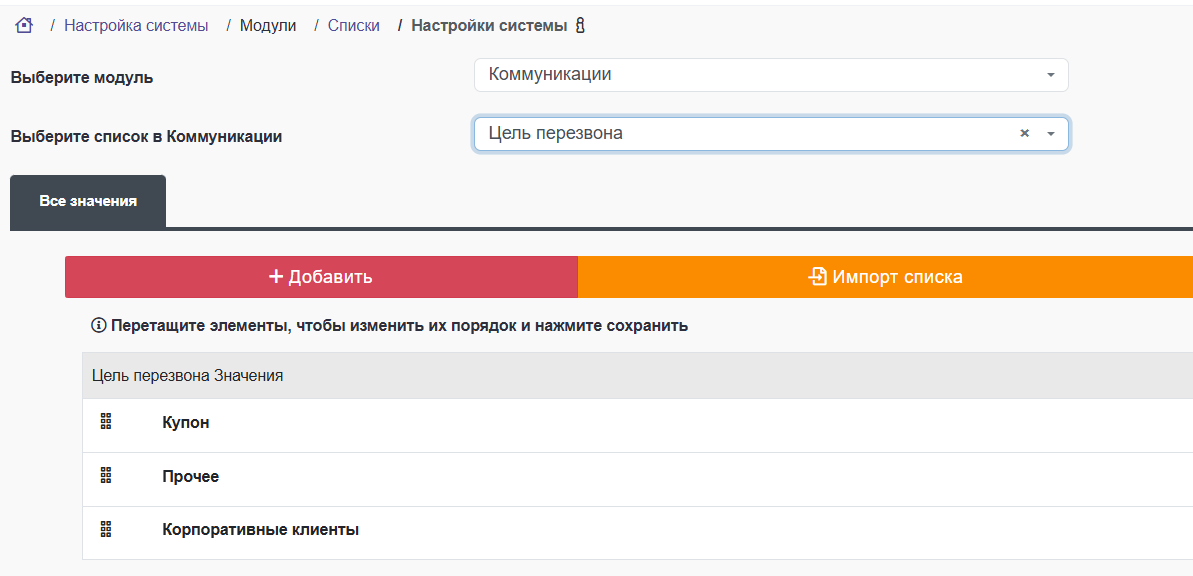The image size is (1193, 576).
Task: Open the Настройка системы breadcrumb link
Action: click(136, 26)
